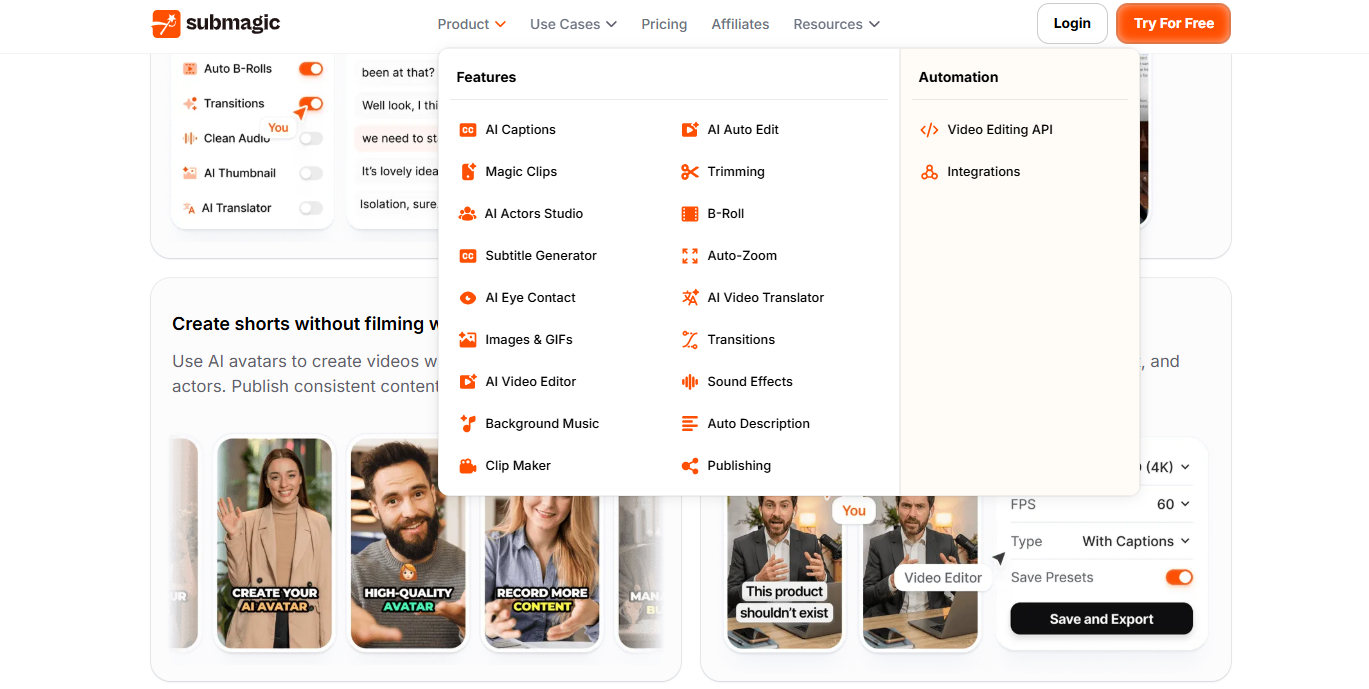Click the AI Eye Contact eye icon
The height and width of the screenshot is (689, 1369).
point(468,298)
